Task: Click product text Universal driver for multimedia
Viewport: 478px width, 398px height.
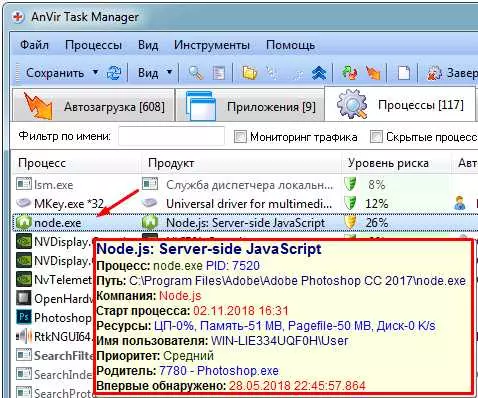Action: click(x=249, y=204)
